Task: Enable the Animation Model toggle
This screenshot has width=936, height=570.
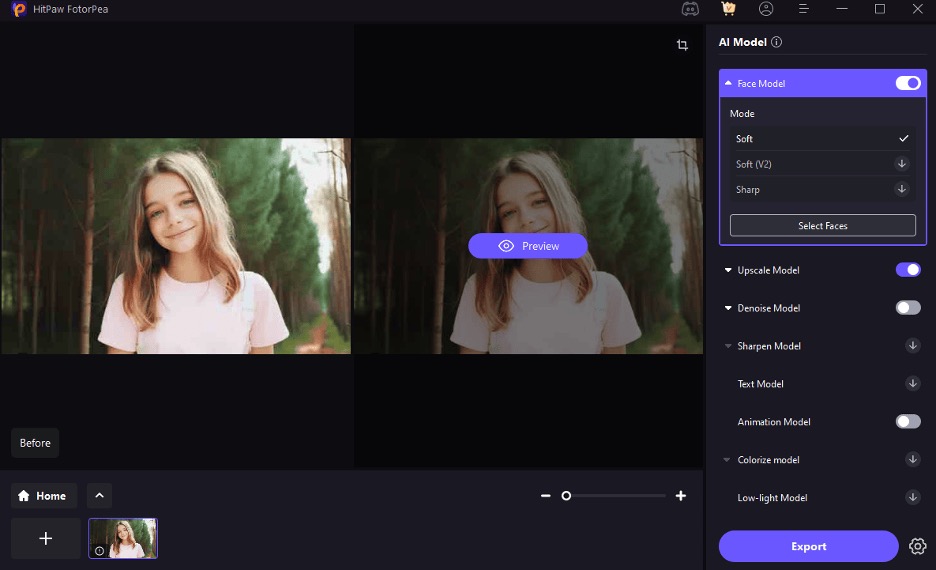Action: click(x=908, y=422)
